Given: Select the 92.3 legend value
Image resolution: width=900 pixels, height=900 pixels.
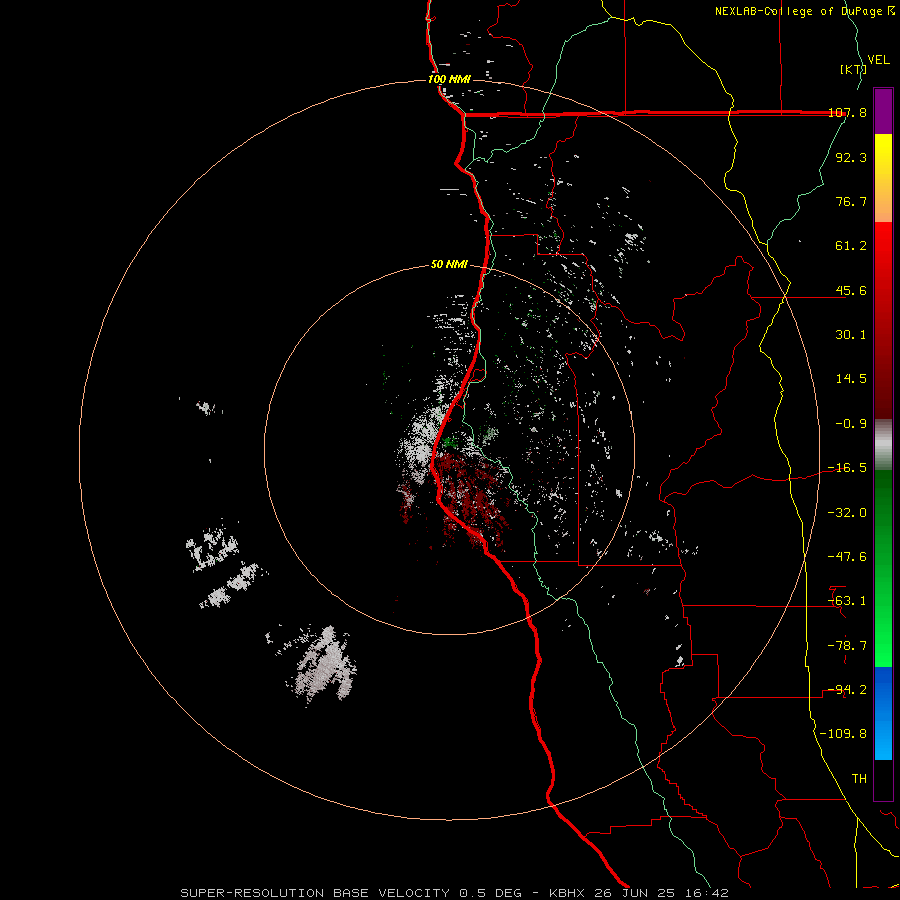Looking at the screenshot, I should (x=851, y=157).
